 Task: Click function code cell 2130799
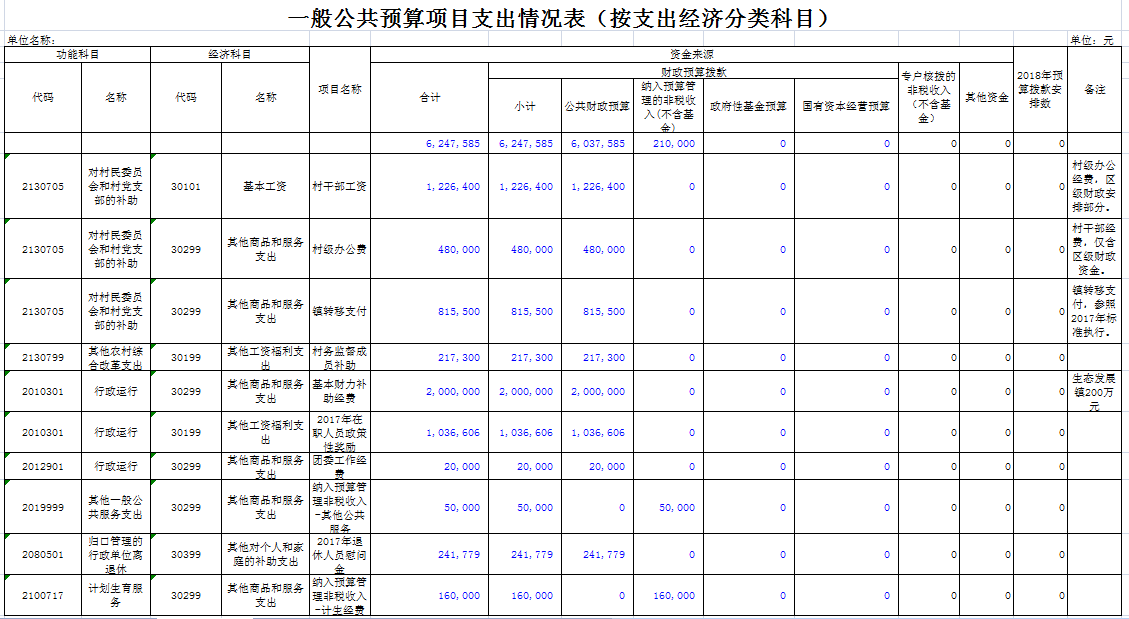point(43,357)
